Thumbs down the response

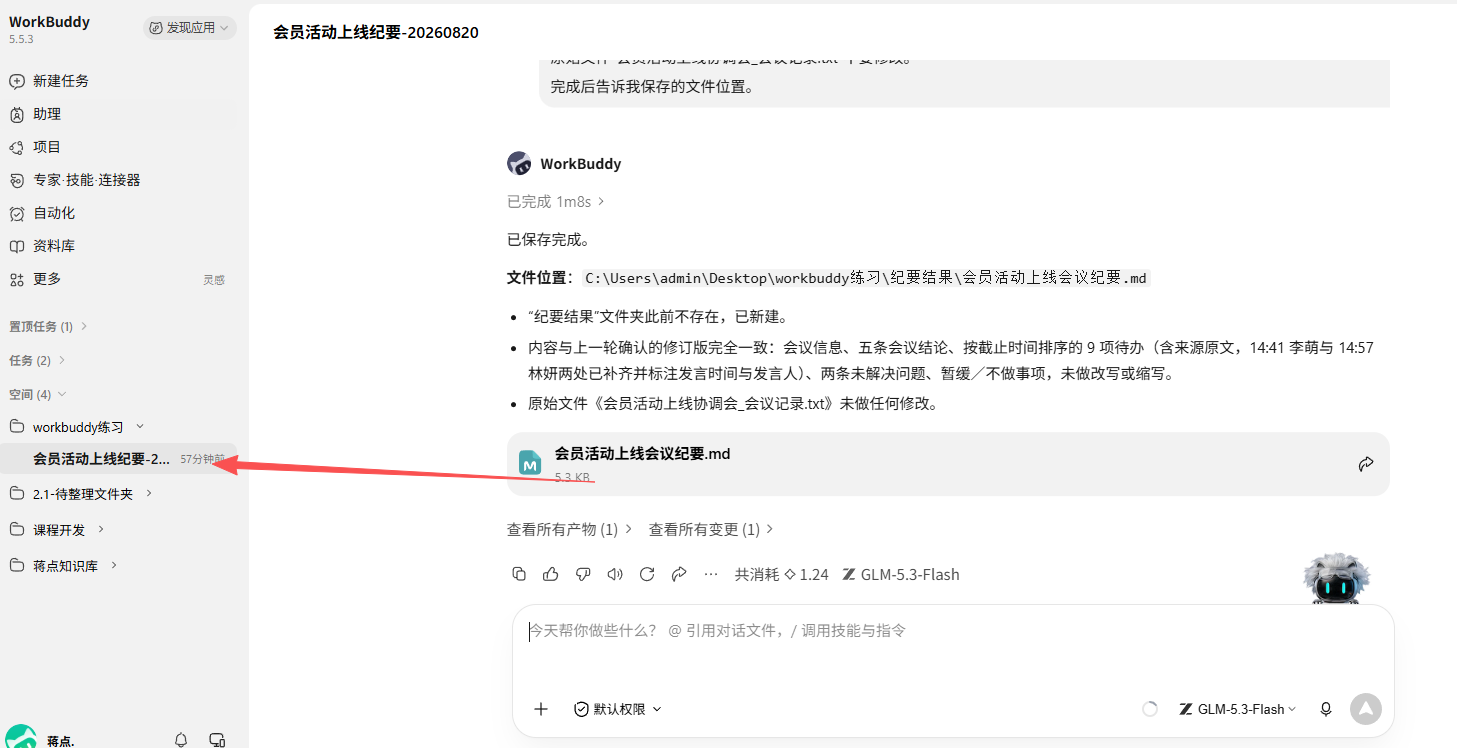point(583,574)
